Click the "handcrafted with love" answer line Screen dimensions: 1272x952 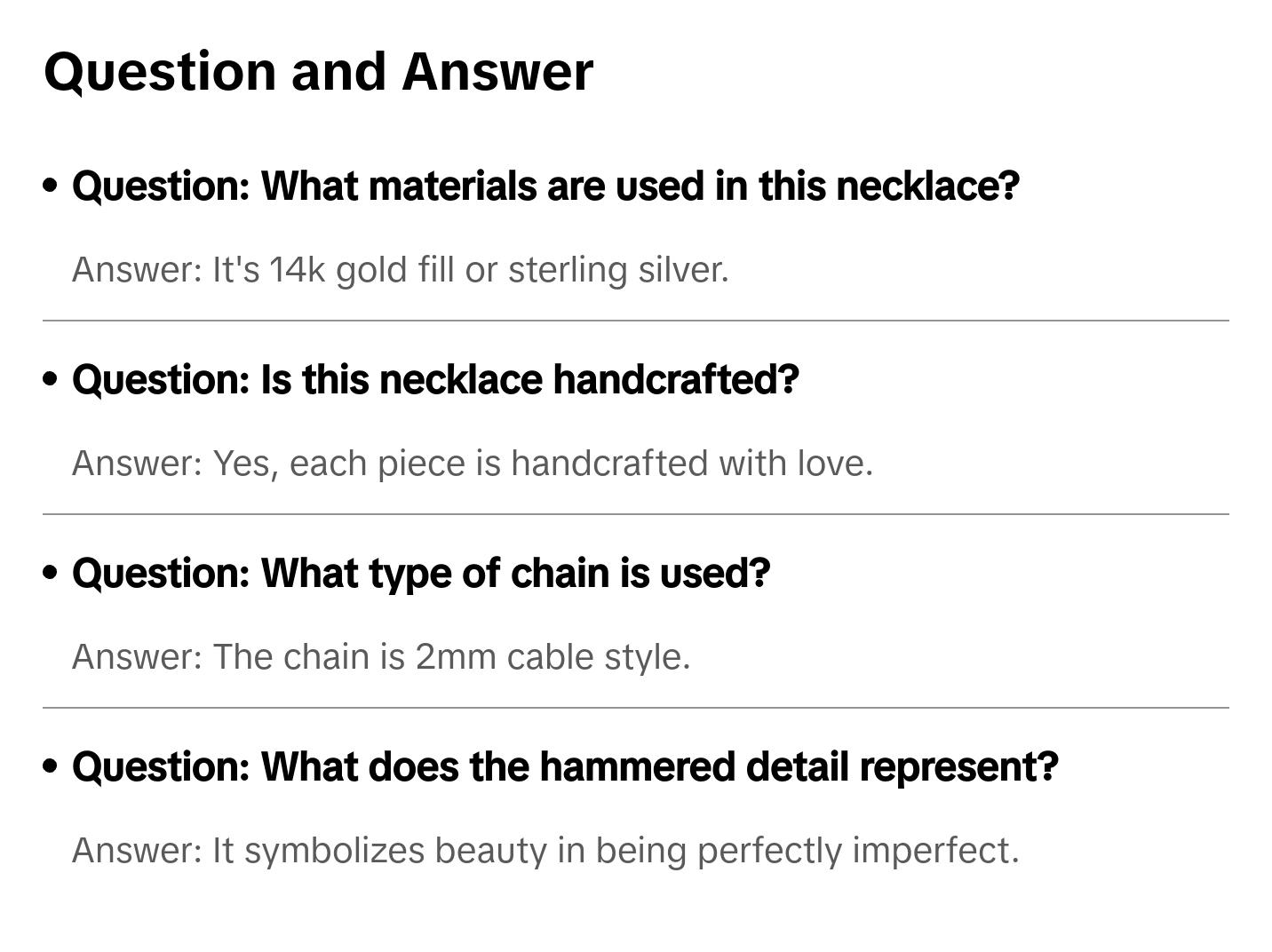[x=472, y=463]
